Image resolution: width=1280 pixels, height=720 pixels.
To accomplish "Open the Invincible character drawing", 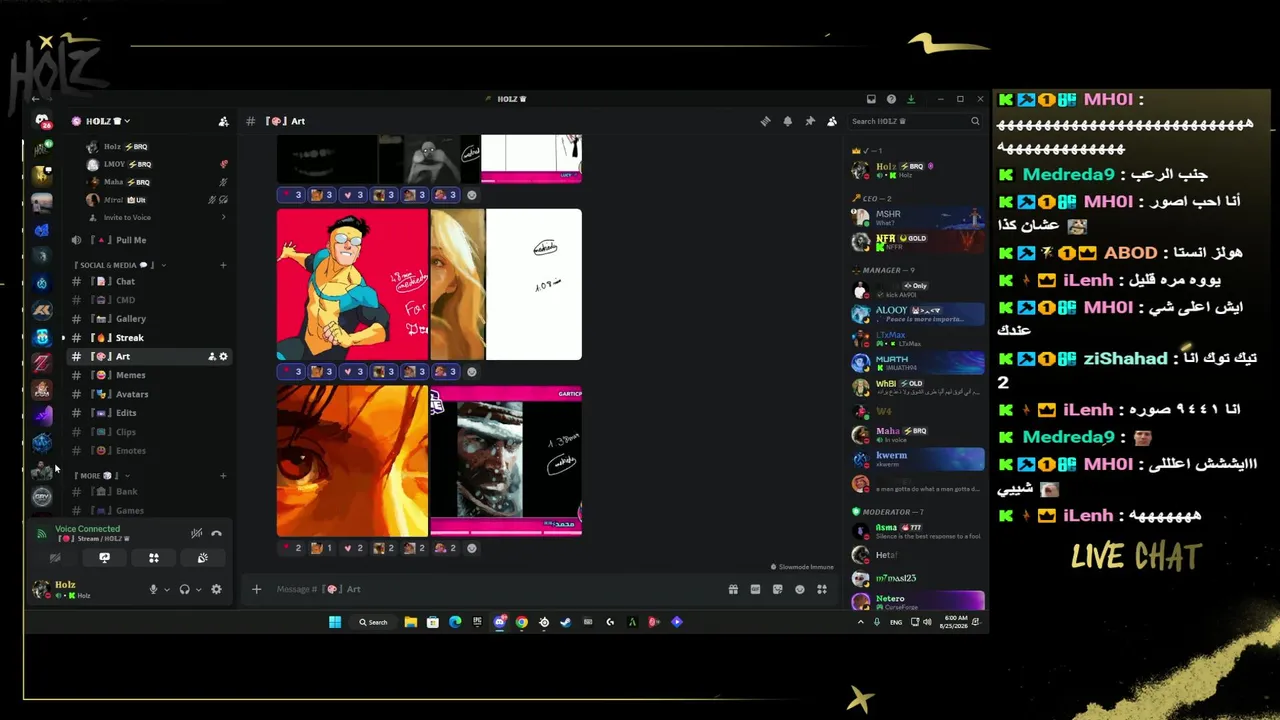I will pyautogui.click(x=352, y=284).
